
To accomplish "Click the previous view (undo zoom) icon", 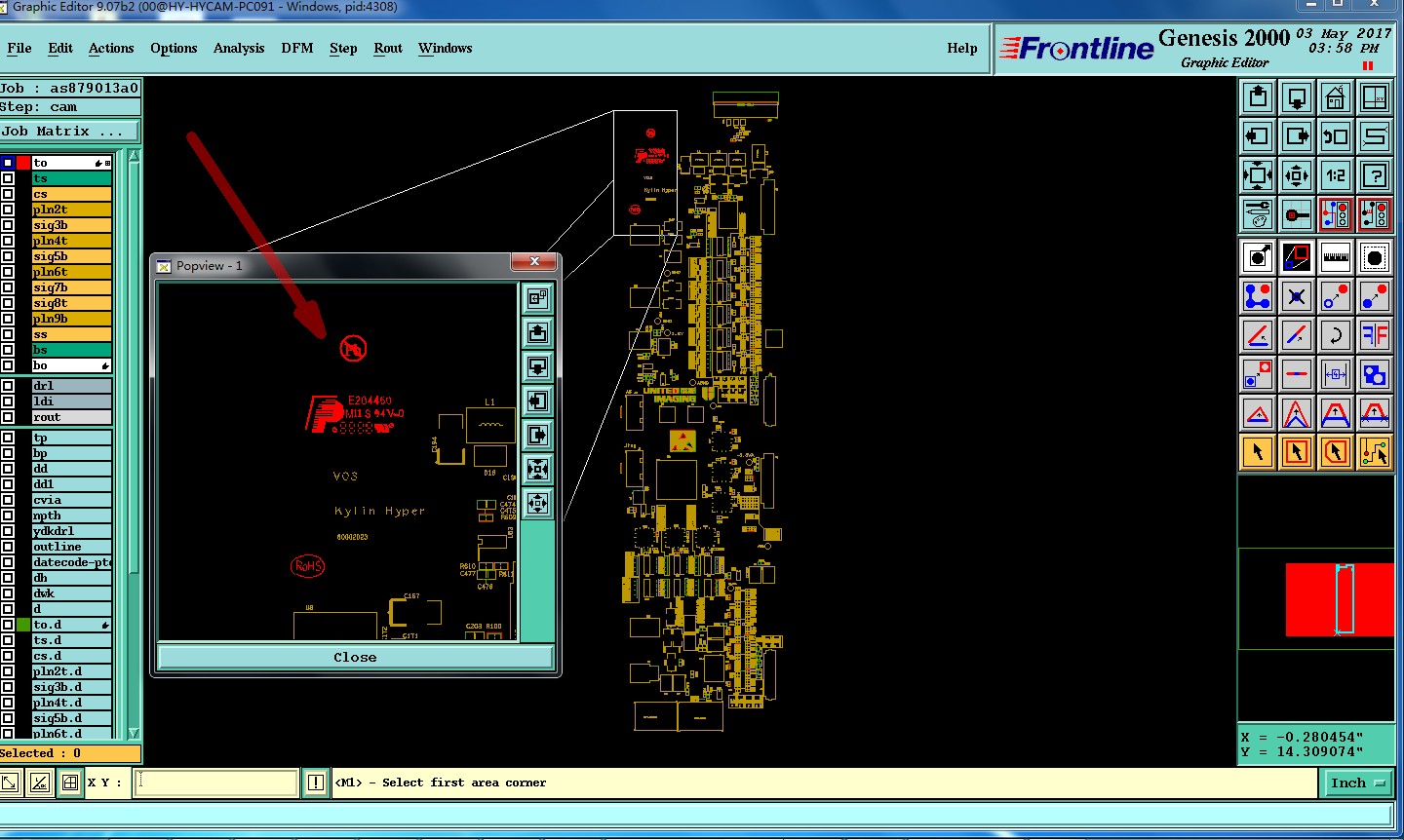I will pos(1336,136).
